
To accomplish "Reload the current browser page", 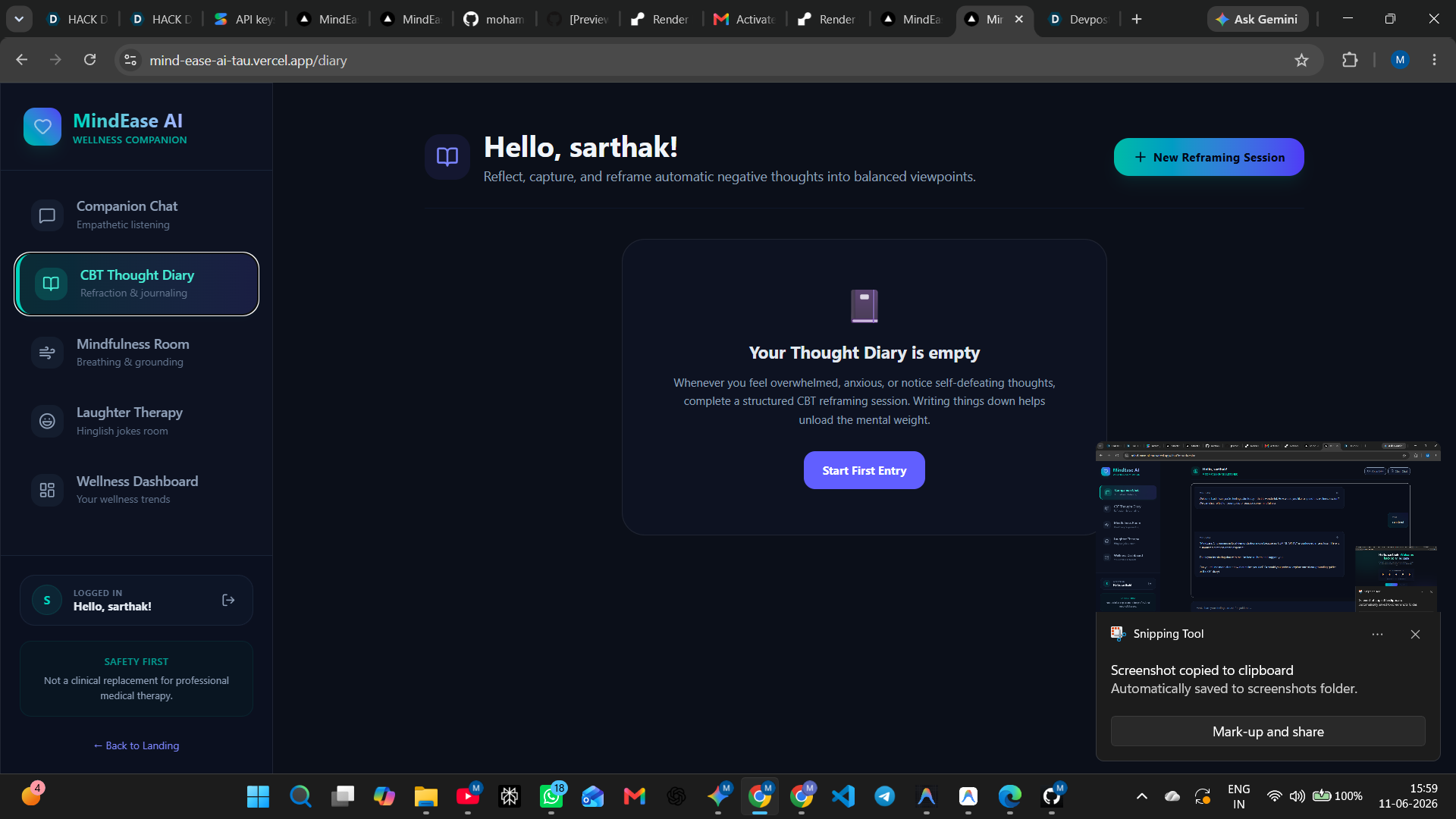I will [89, 60].
